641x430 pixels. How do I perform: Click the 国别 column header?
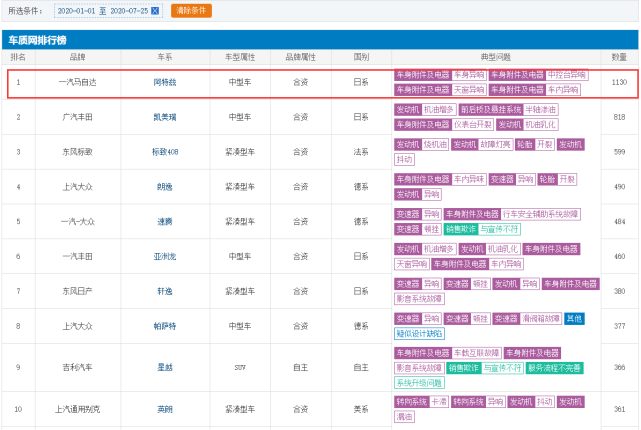click(361, 57)
